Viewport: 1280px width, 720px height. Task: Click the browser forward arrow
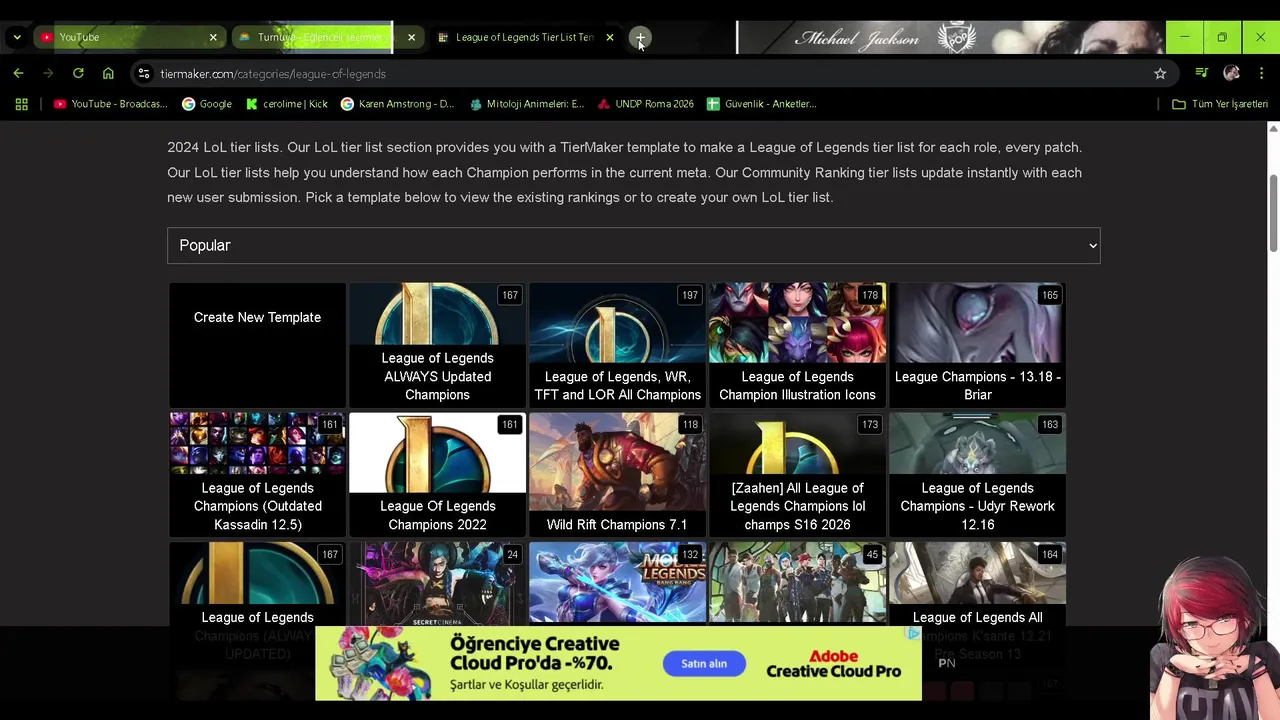[x=48, y=73]
